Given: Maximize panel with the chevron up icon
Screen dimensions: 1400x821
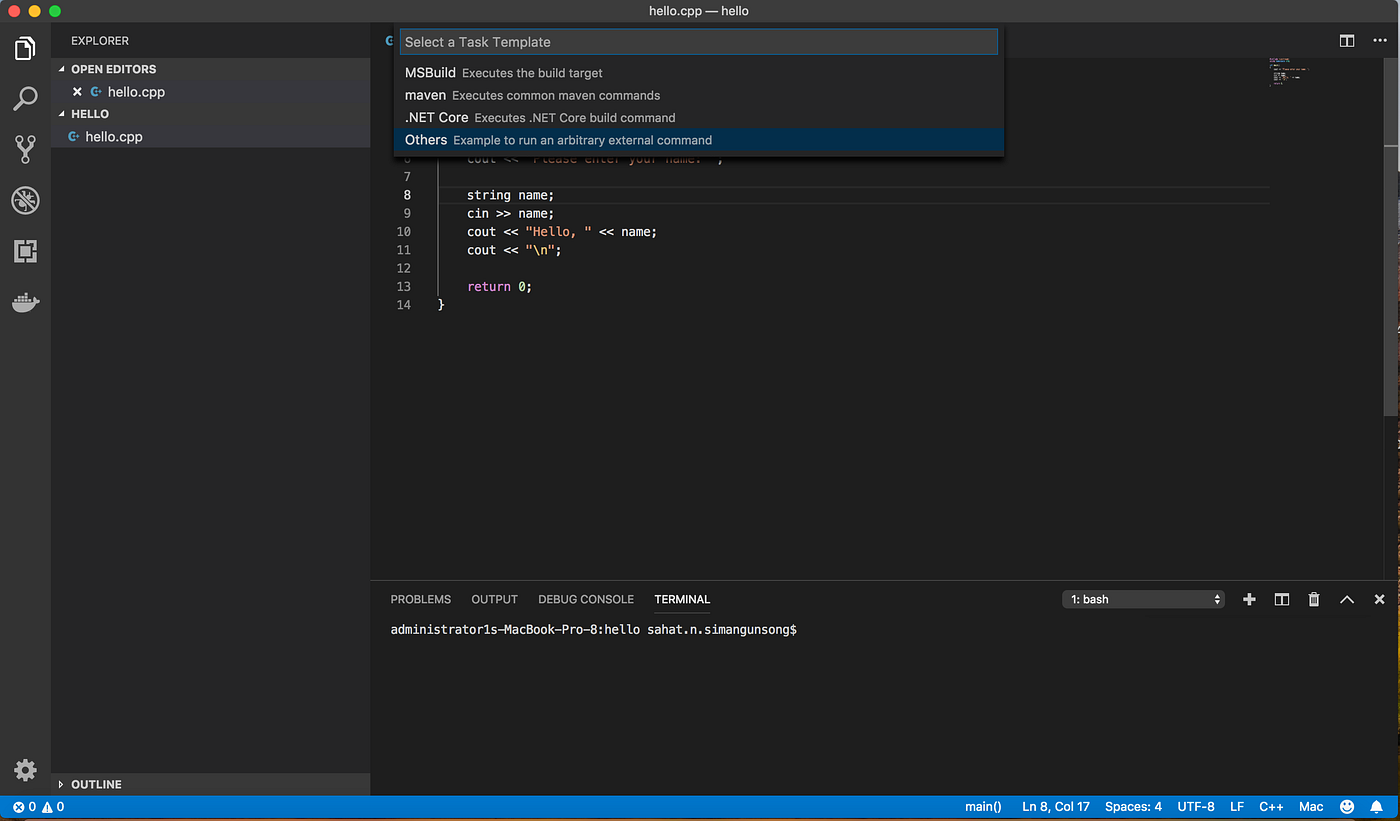Looking at the screenshot, I should [1347, 599].
